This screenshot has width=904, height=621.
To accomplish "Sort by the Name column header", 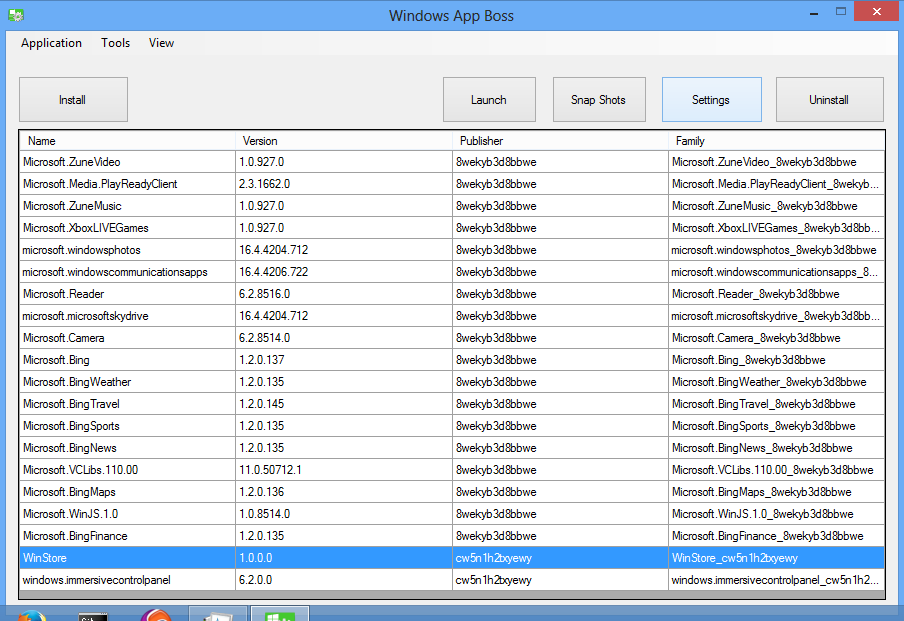I will [127, 141].
